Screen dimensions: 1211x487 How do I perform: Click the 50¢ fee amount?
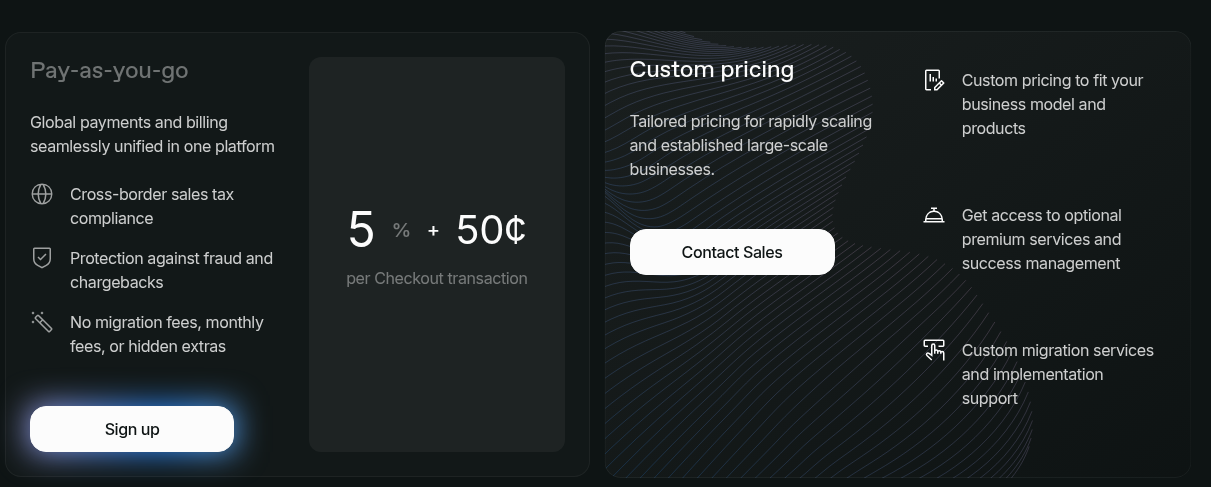coord(491,230)
